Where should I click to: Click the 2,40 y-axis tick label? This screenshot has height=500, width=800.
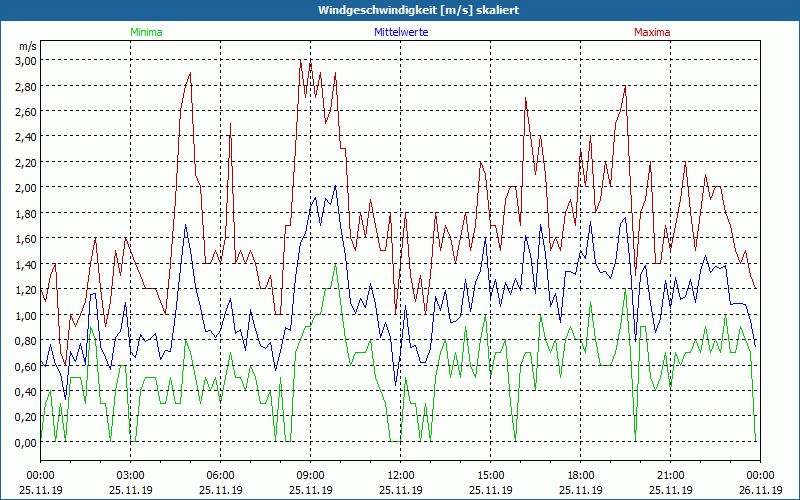point(25,137)
